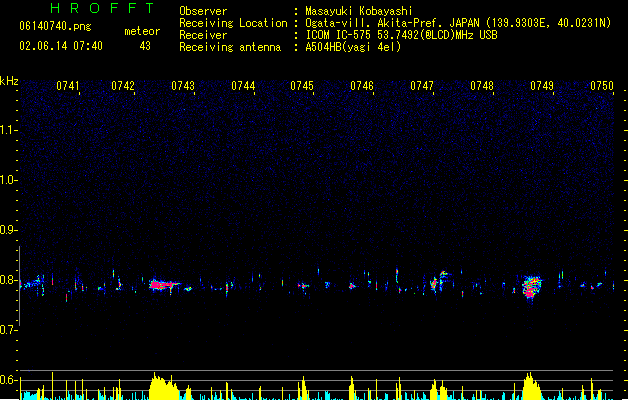Click the 0749 time marker
The width and height of the screenshot is (629, 400).
542,86
